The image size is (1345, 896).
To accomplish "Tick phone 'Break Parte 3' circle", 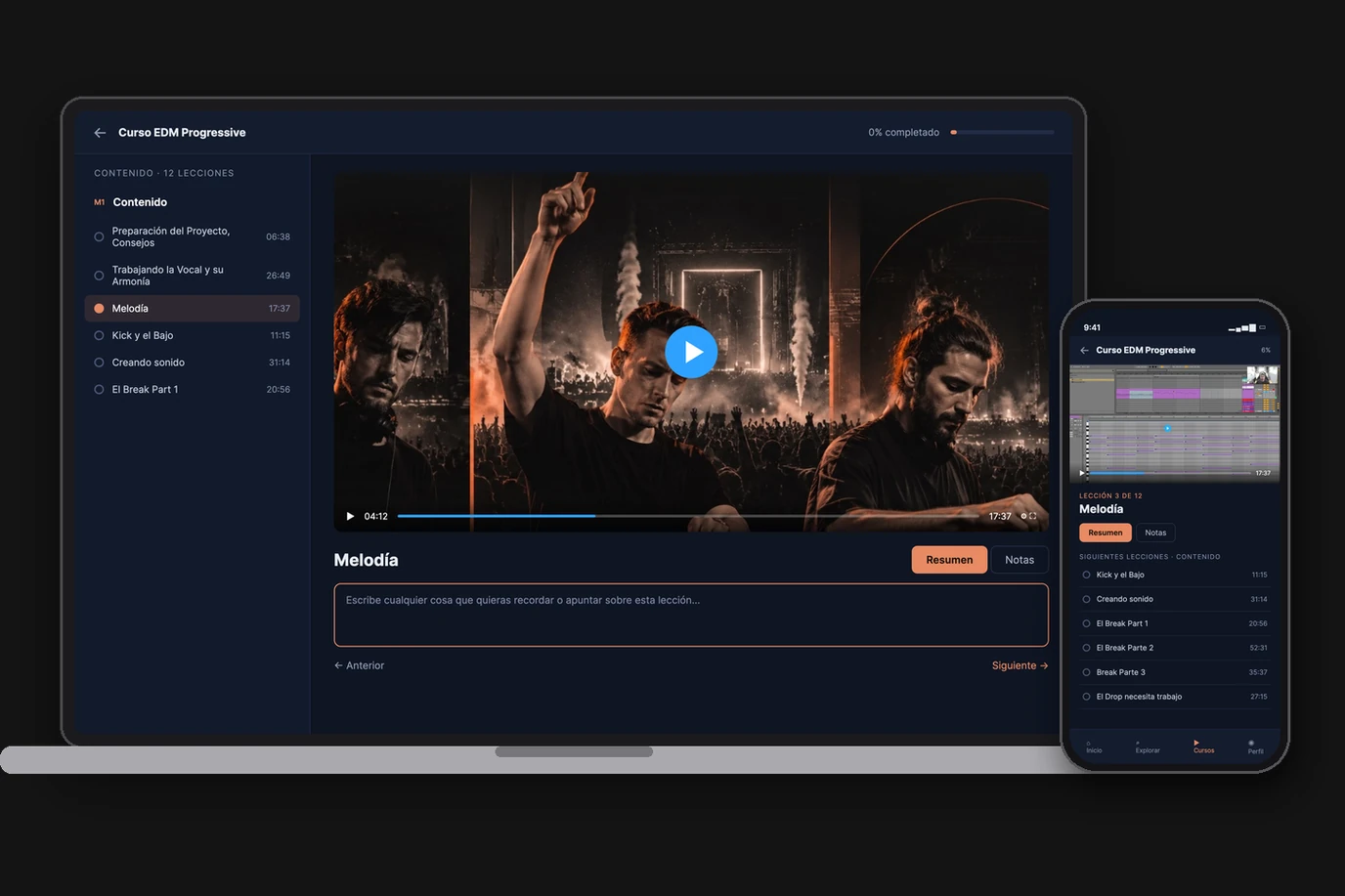I will point(1086,672).
